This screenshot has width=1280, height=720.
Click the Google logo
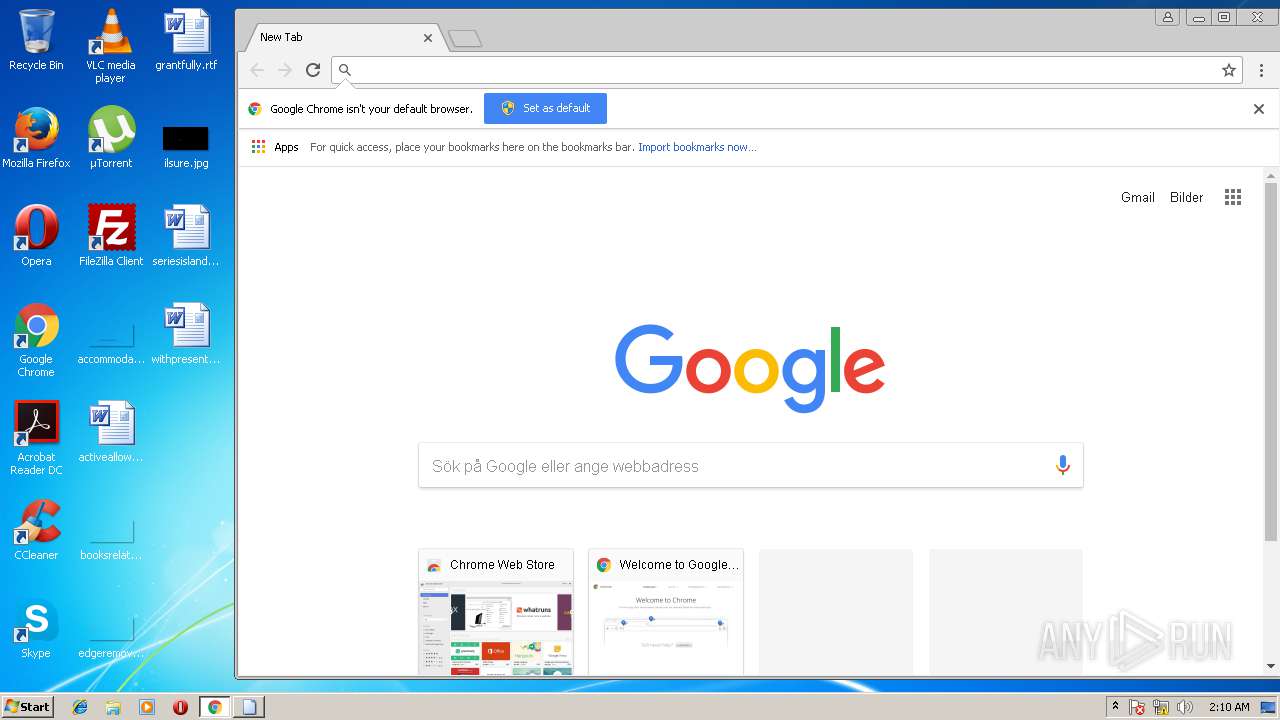(x=750, y=367)
